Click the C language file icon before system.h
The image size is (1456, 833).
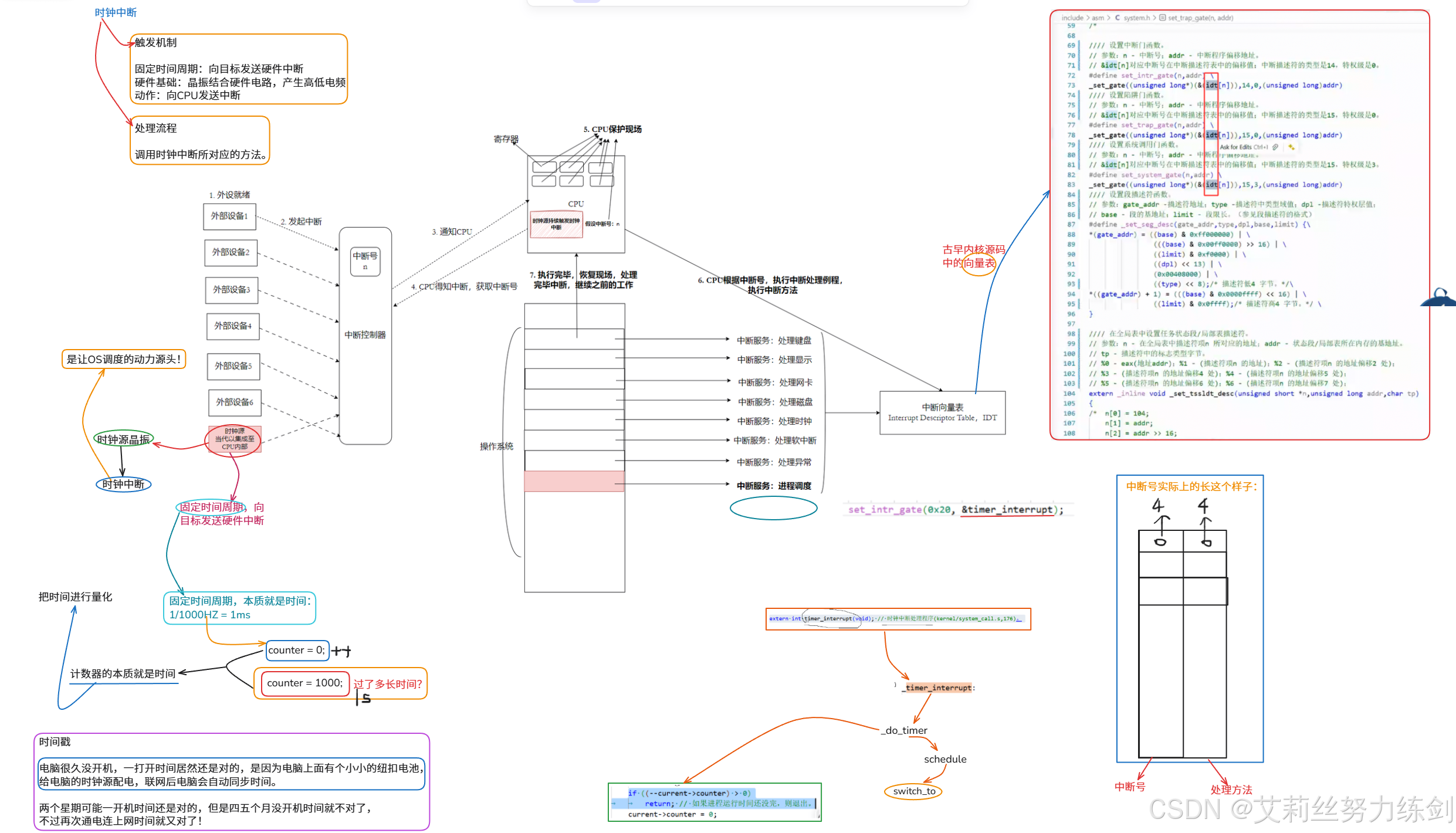[x=1117, y=18]
